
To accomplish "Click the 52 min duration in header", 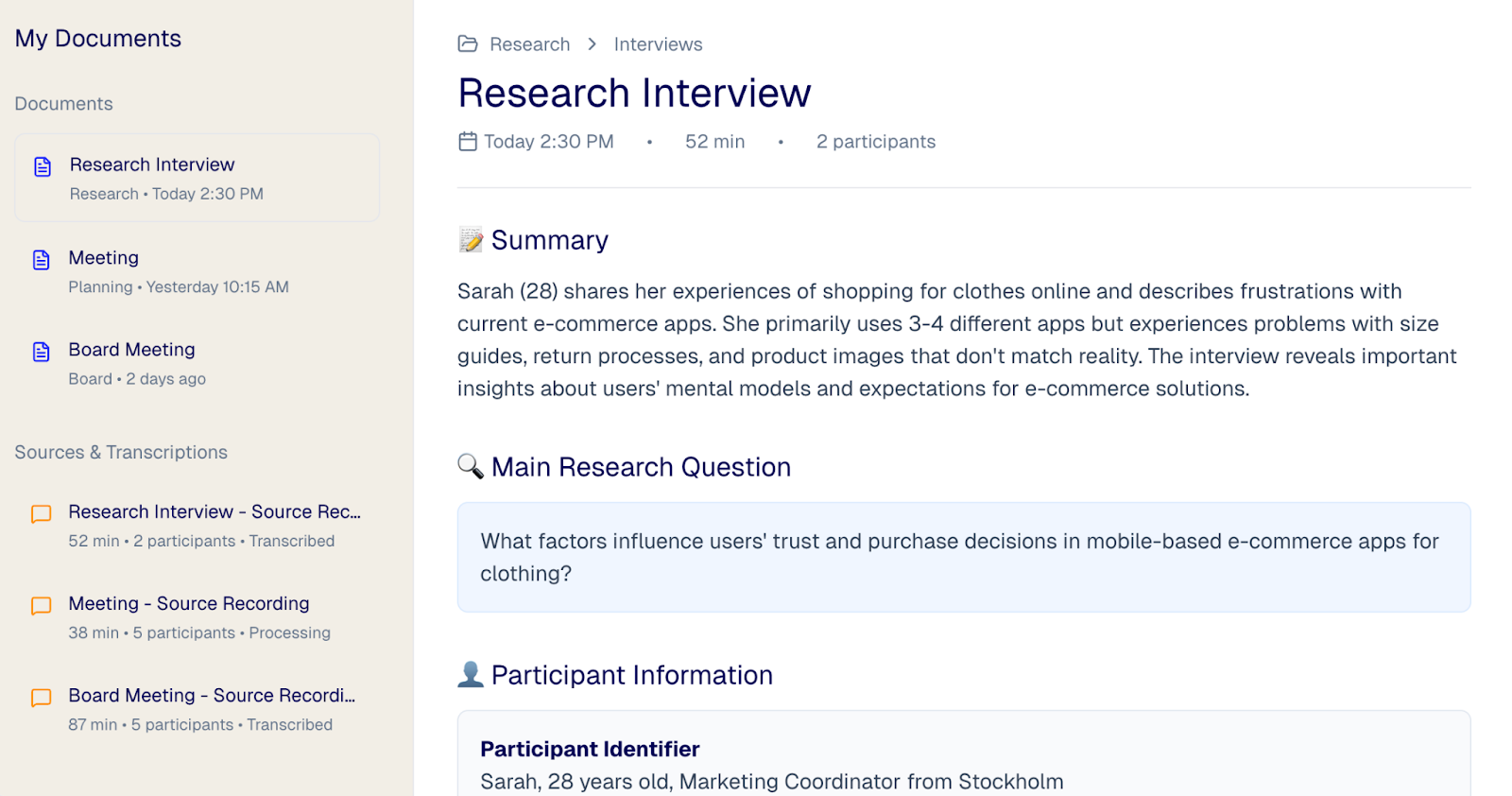I will tap(715, 142).
